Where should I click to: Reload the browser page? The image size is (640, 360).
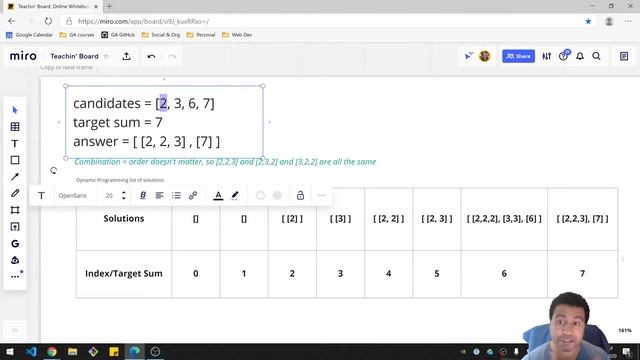coord(48,21)
